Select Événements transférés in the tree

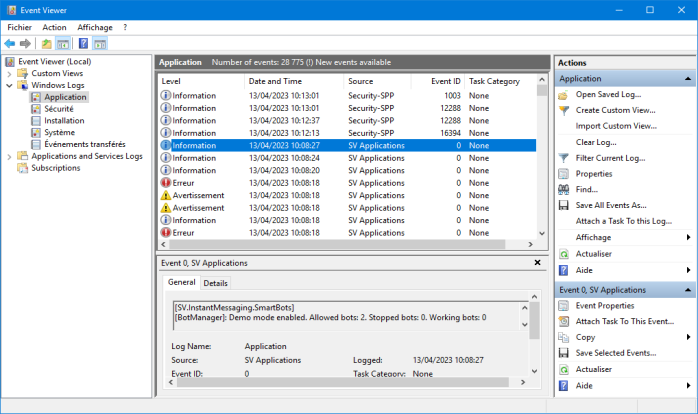(85, 144)
